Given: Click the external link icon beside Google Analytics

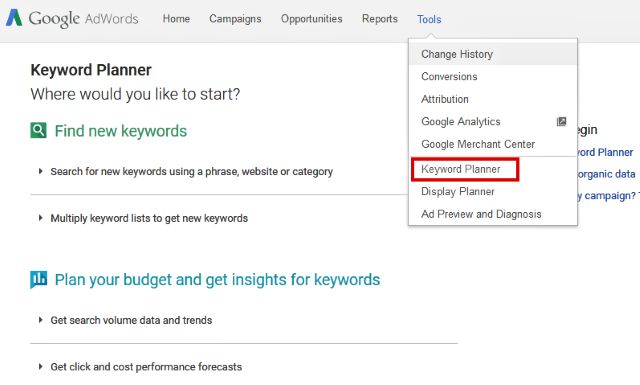Looking at the screenshot, I should coord(561,121).
